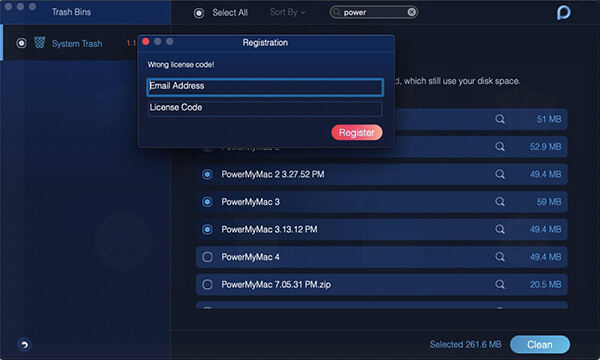Image resolution: width=600 pixels, height=360 pixels.
Task: Click the 52.9 MB size value
Action: (546, 147)
